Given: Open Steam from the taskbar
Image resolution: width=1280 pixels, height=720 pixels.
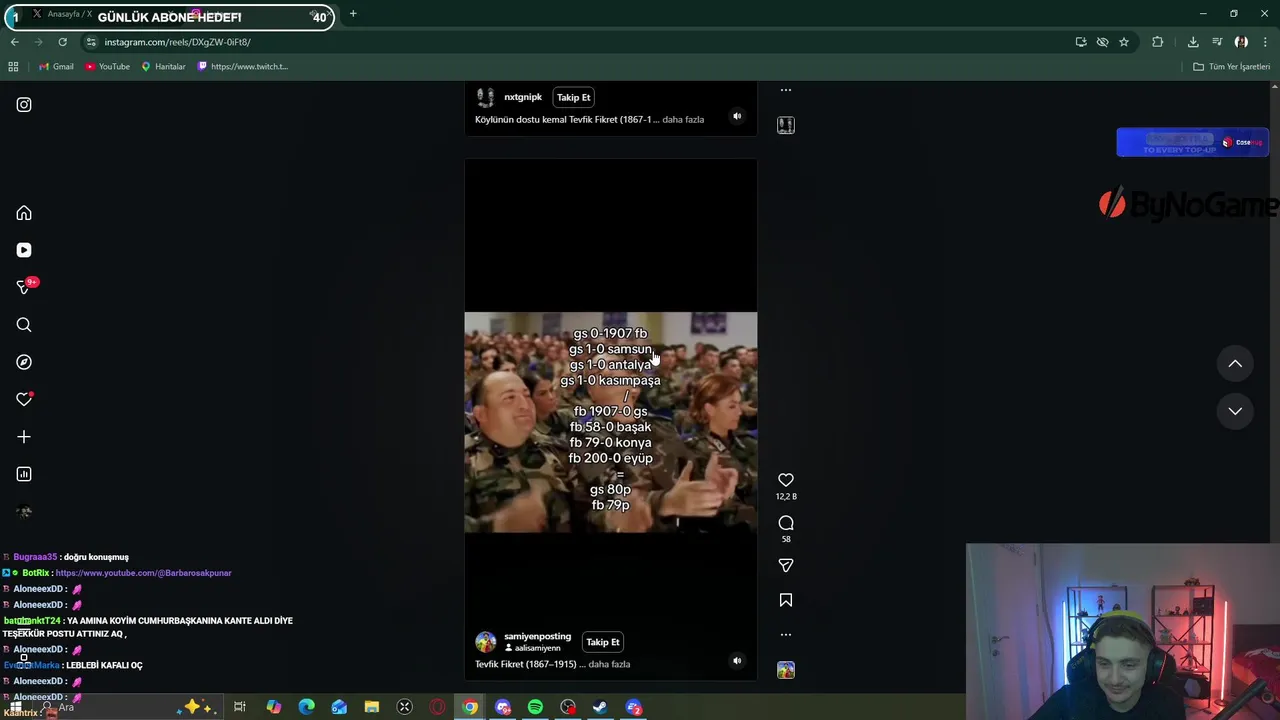Looking at the screenshot, I should click(600, 708).
